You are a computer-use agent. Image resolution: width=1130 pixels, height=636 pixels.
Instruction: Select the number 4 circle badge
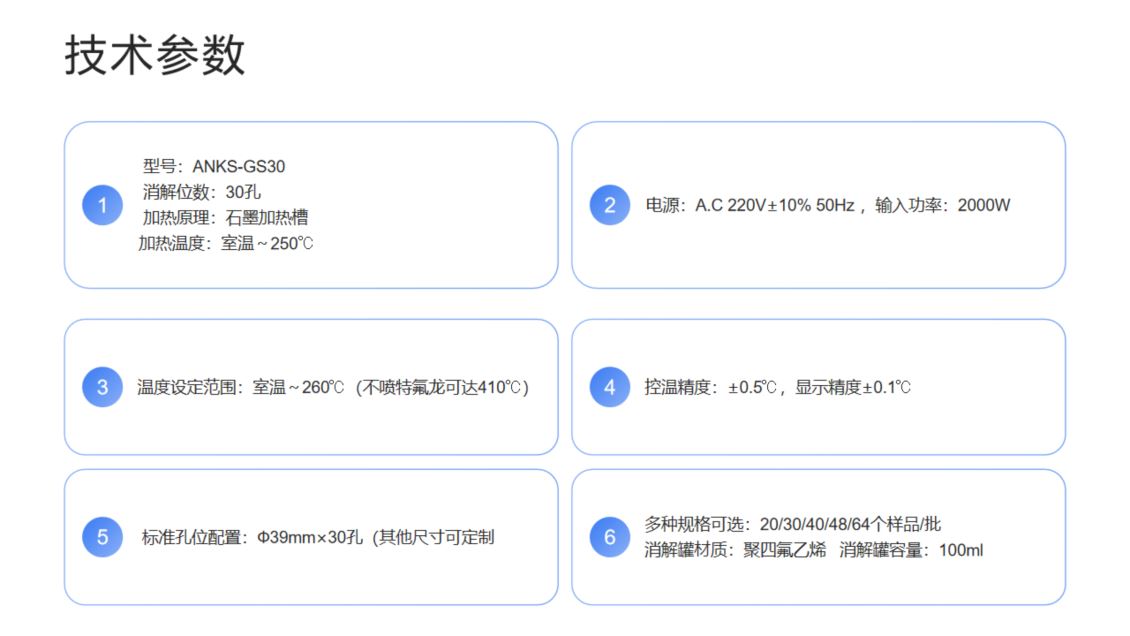click(610, 387)
